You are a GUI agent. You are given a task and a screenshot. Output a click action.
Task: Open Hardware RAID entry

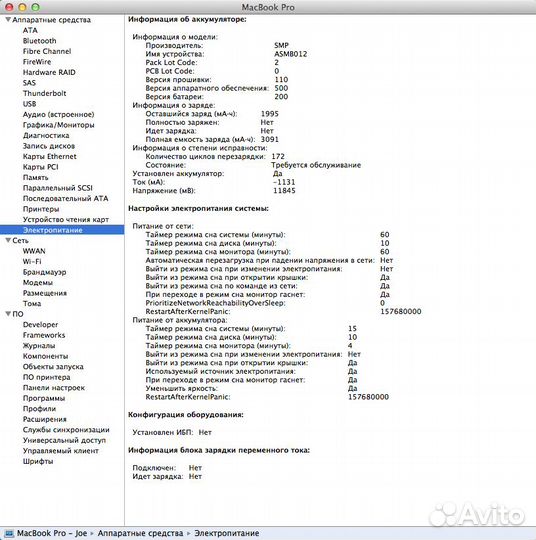tap(49, 72)
